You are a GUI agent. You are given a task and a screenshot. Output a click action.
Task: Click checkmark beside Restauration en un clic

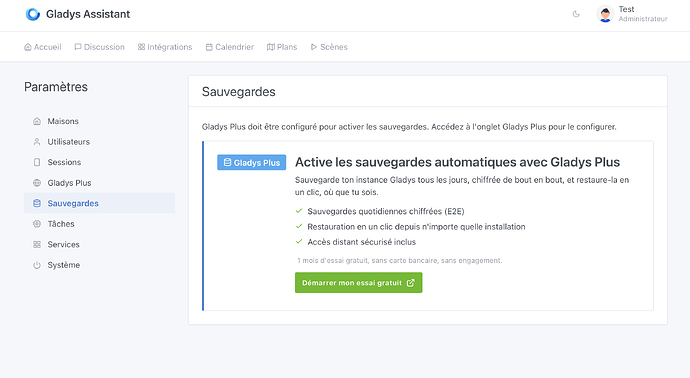tap(299, 226)
